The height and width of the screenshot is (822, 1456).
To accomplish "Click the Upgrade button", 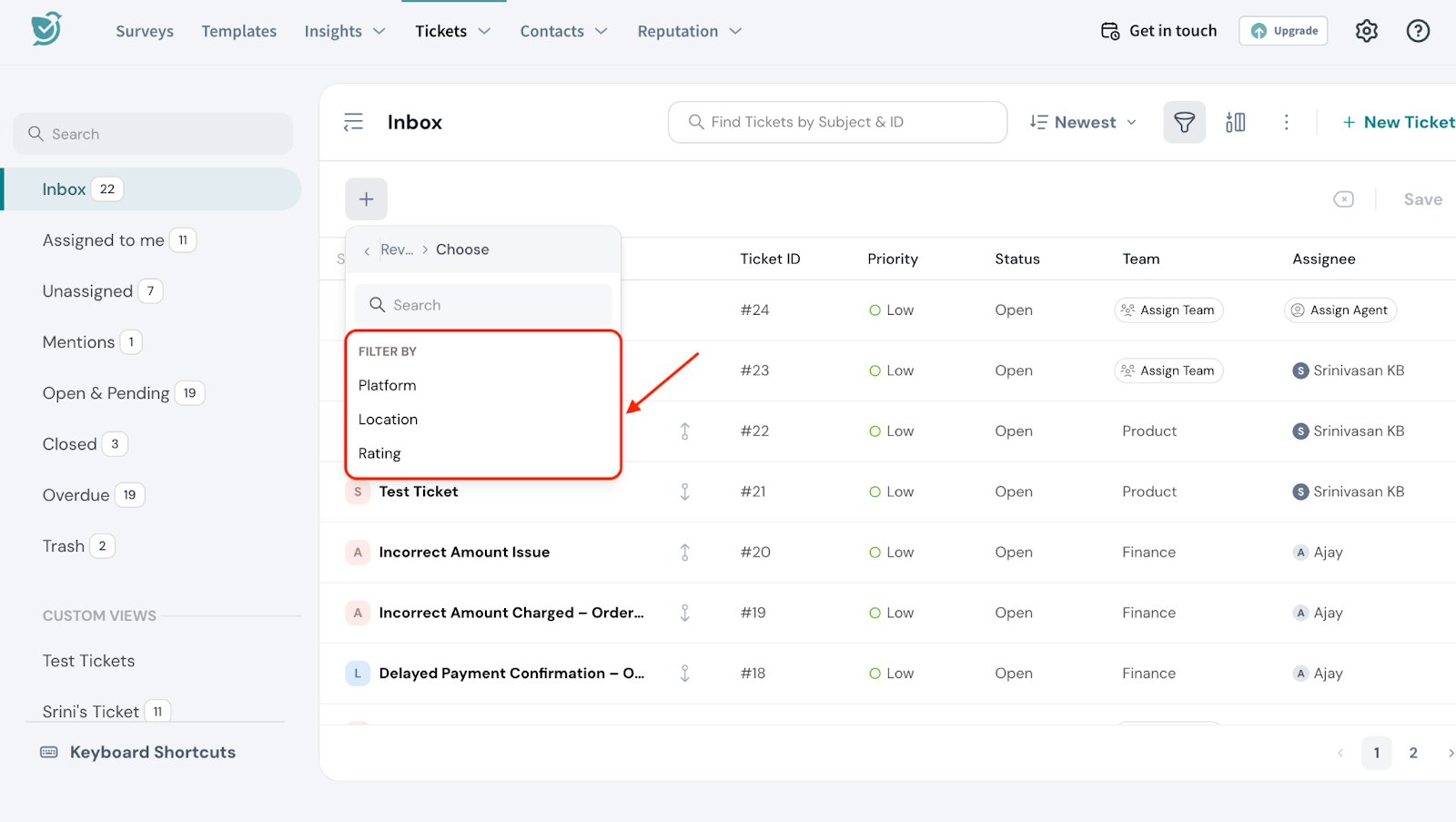I will [1283, 31].
